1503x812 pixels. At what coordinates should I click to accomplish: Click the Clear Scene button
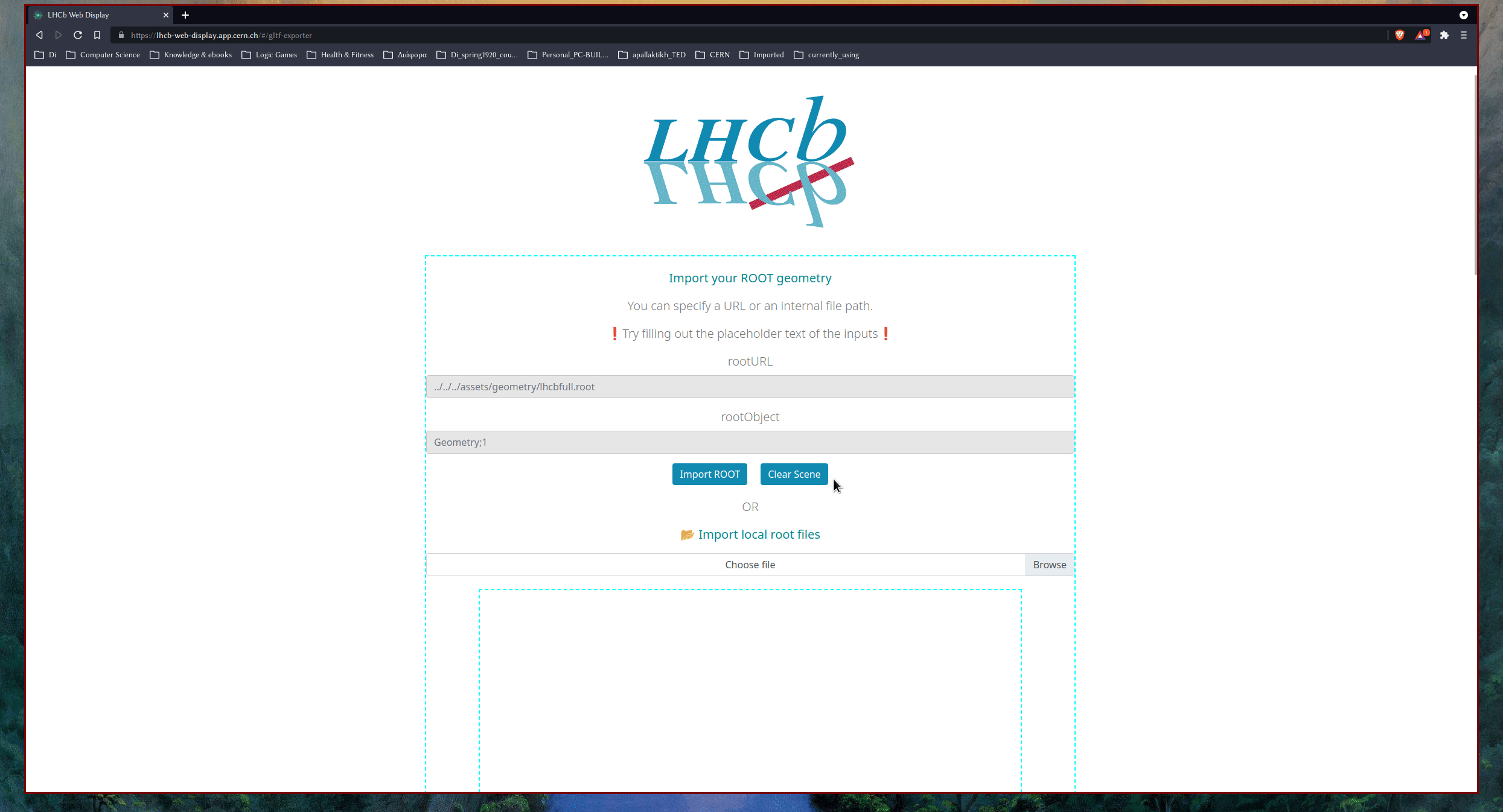(x=793, y=474)
